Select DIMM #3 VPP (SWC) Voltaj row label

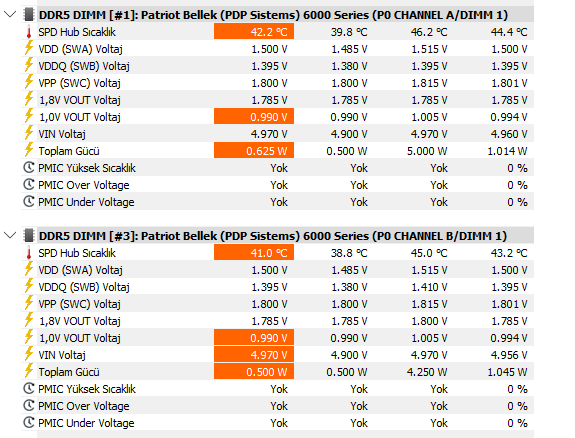80,304
